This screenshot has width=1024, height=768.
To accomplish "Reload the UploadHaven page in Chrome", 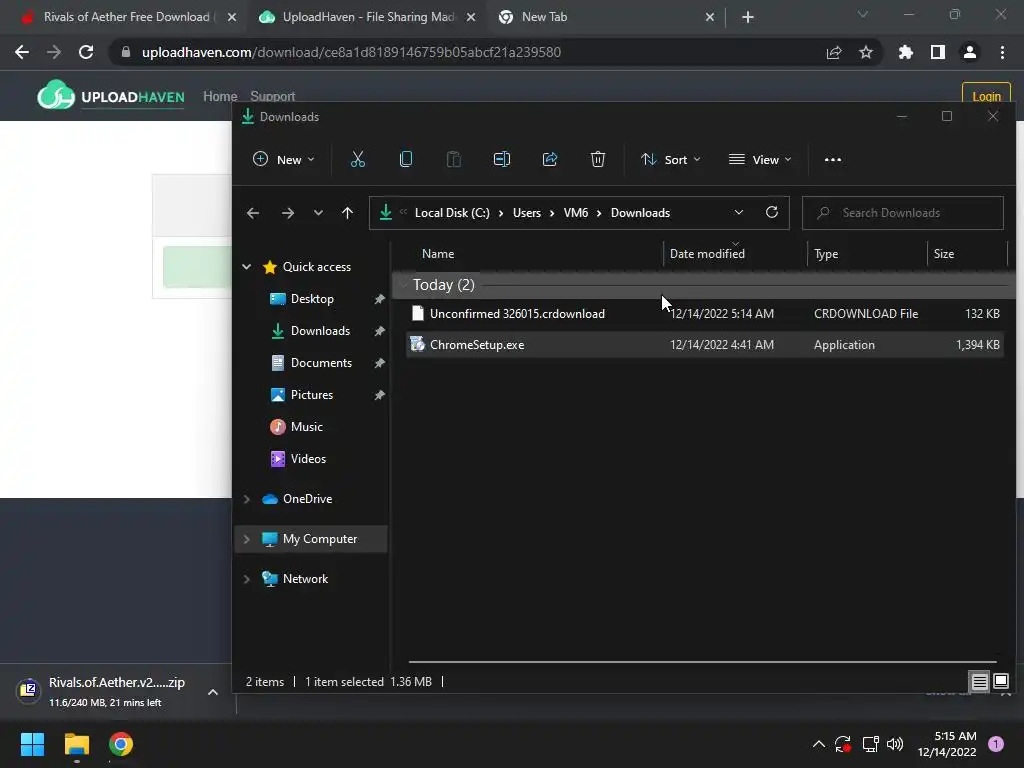I will coord(86,52).
